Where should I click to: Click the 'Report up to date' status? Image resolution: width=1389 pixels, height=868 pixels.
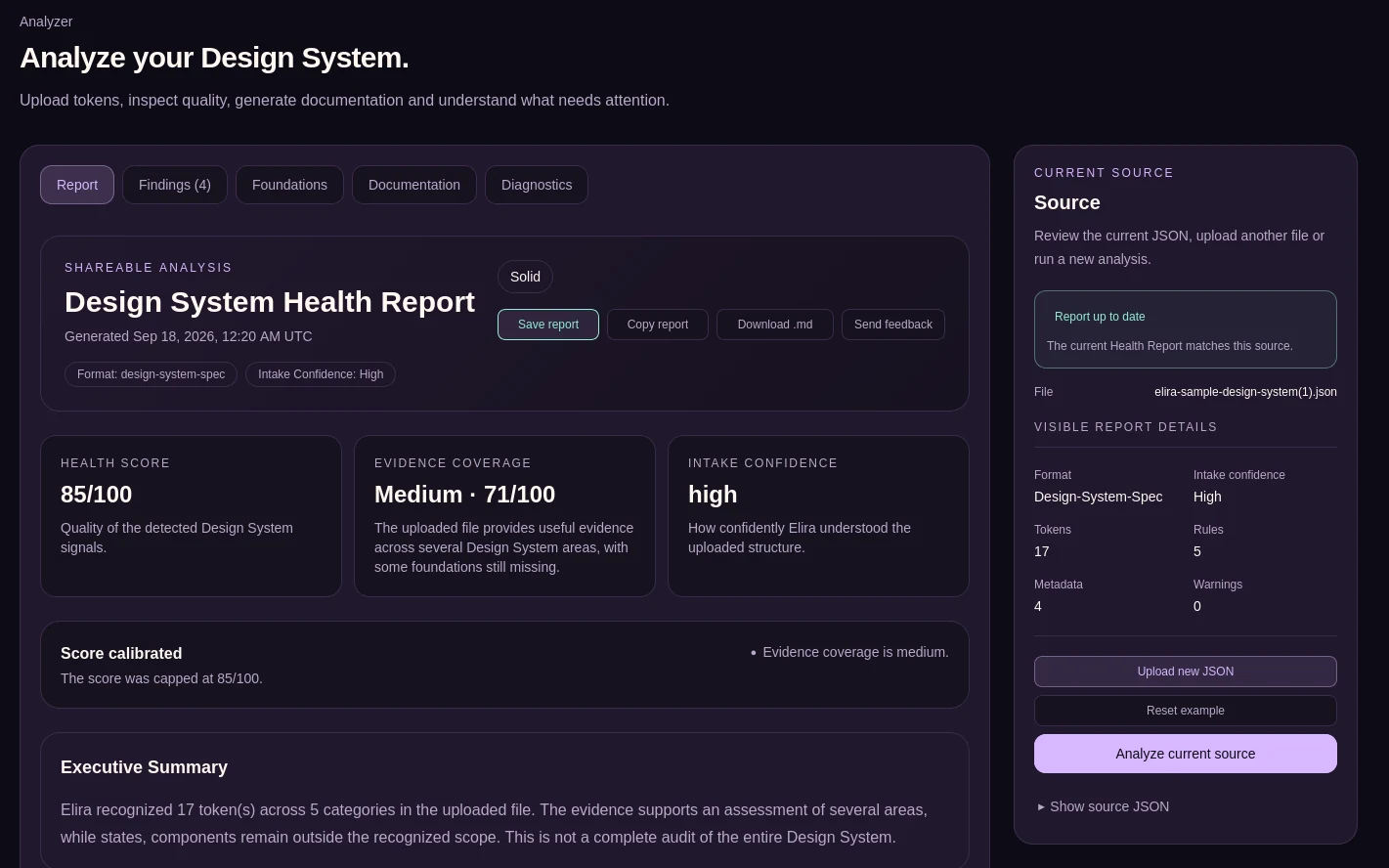pos(1100,317)
